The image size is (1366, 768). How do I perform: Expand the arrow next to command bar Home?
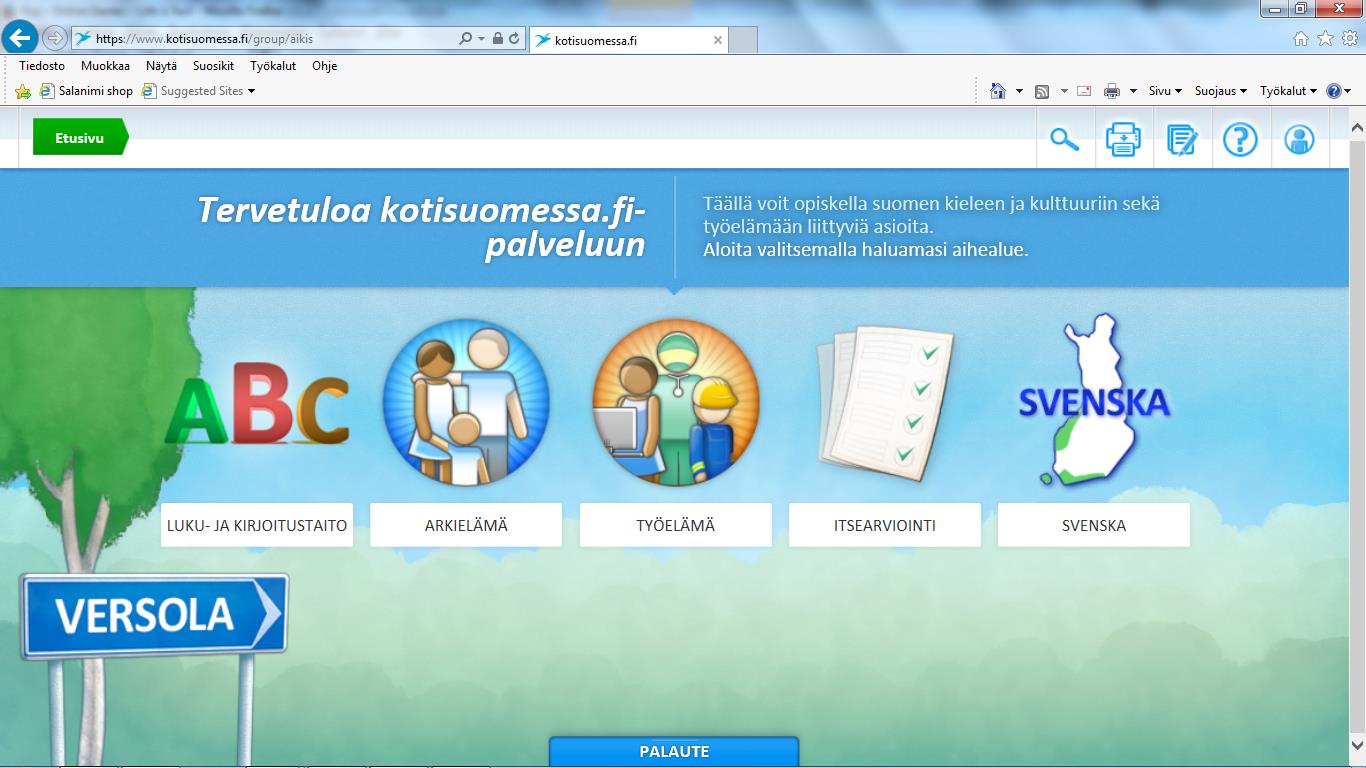click(1019, 91)
